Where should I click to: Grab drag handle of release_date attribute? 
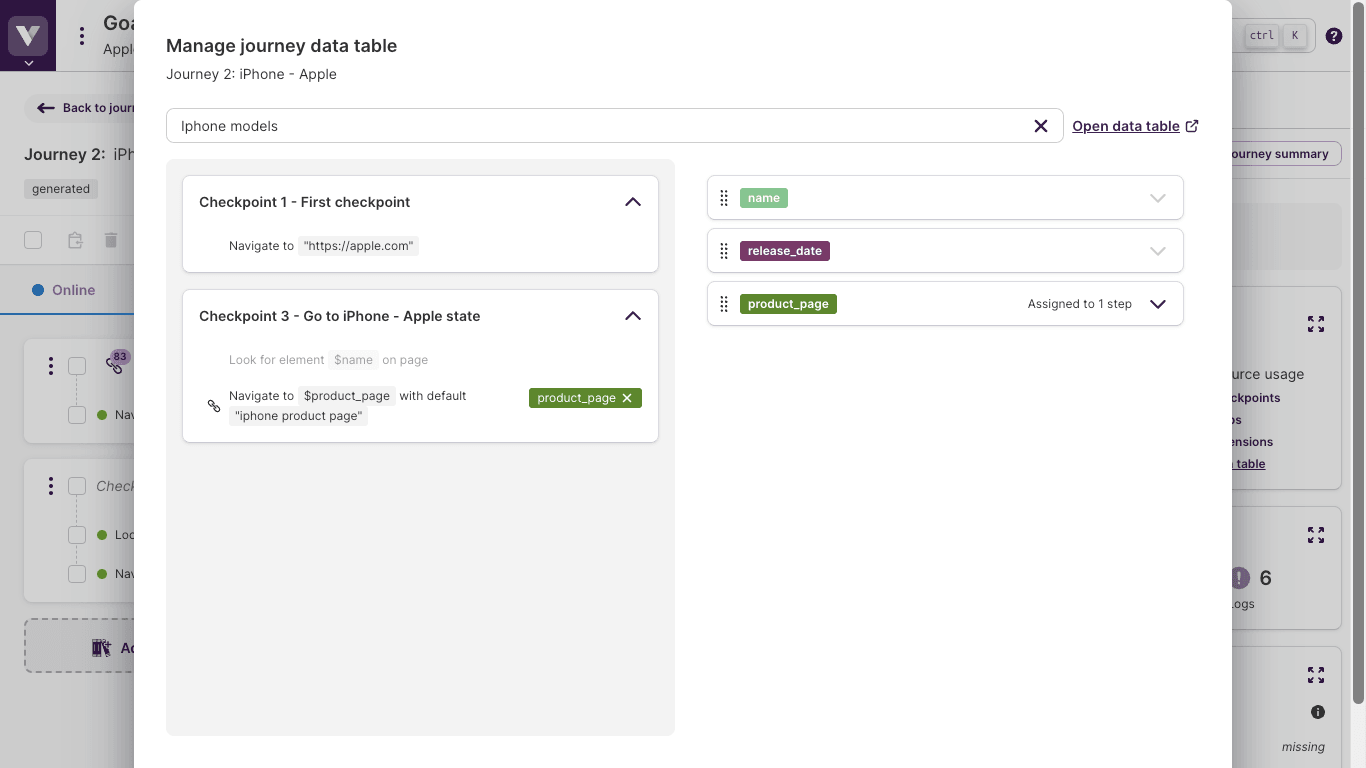[x=724, y=251]
